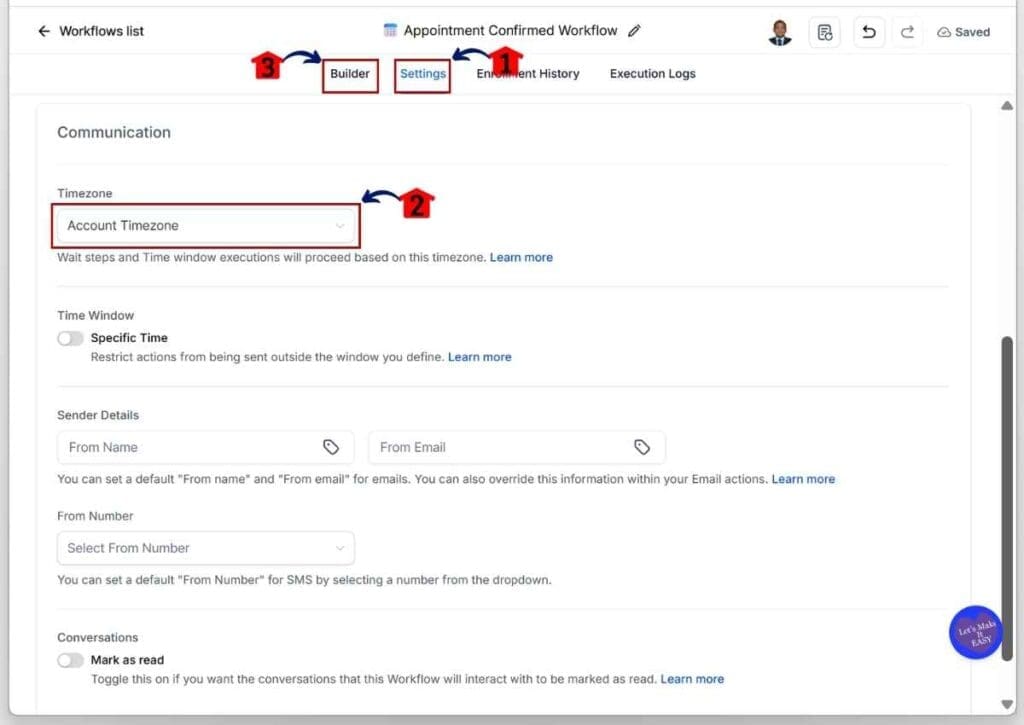Screen dimensions: 1024x725
Task: Click the Conversations label
Action: point(97,637)
